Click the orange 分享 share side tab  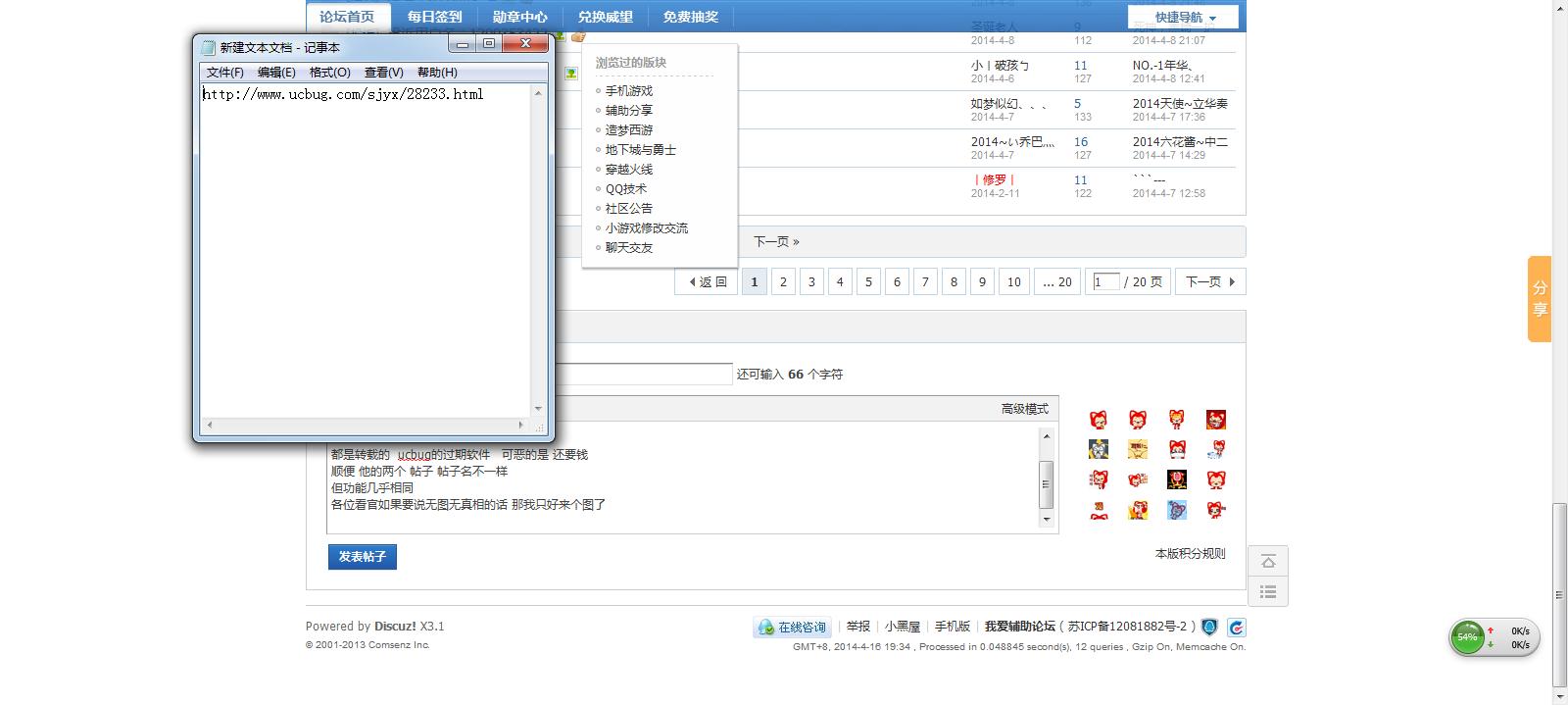(x=1540, y=299)
